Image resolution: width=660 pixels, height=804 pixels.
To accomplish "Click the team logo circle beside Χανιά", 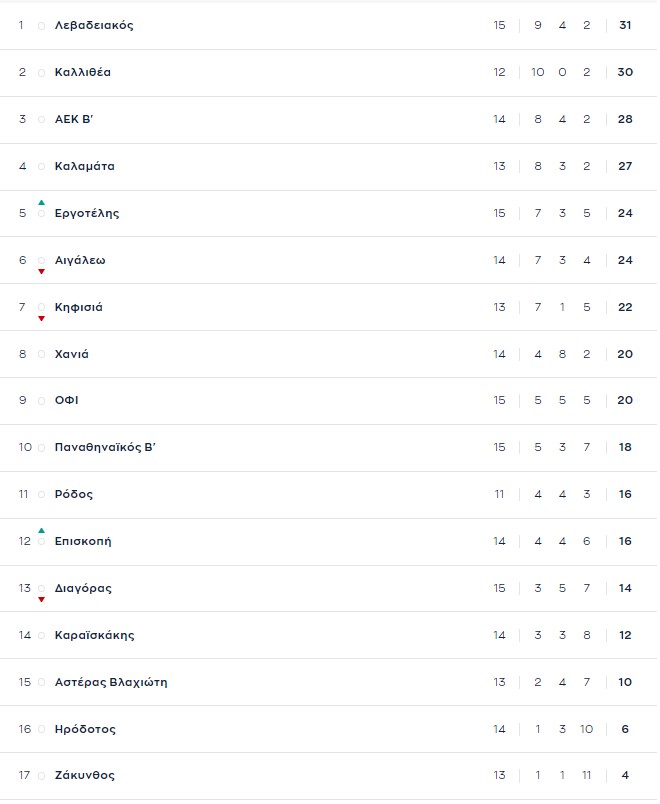I will point(42,354).
